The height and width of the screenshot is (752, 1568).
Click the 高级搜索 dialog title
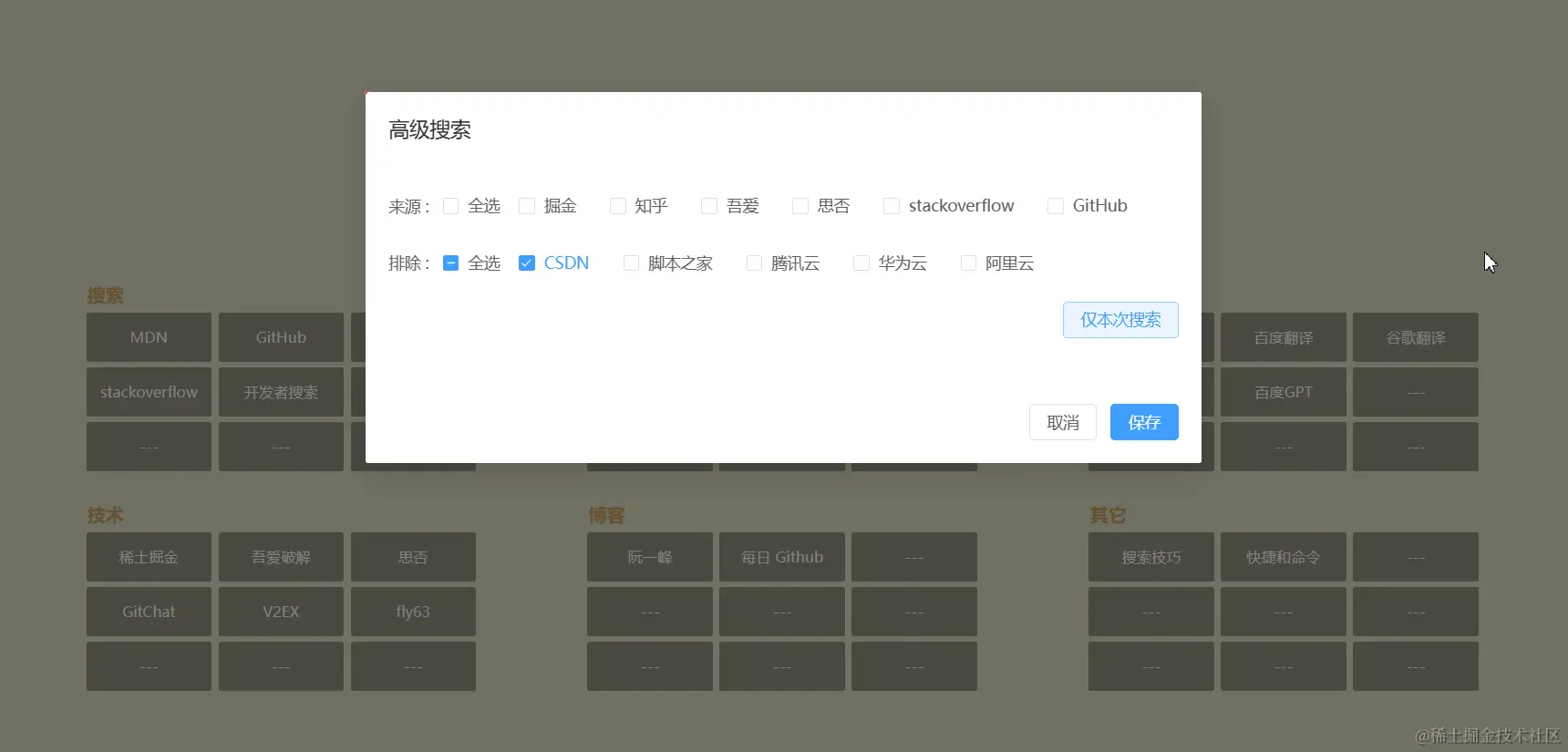429,129
